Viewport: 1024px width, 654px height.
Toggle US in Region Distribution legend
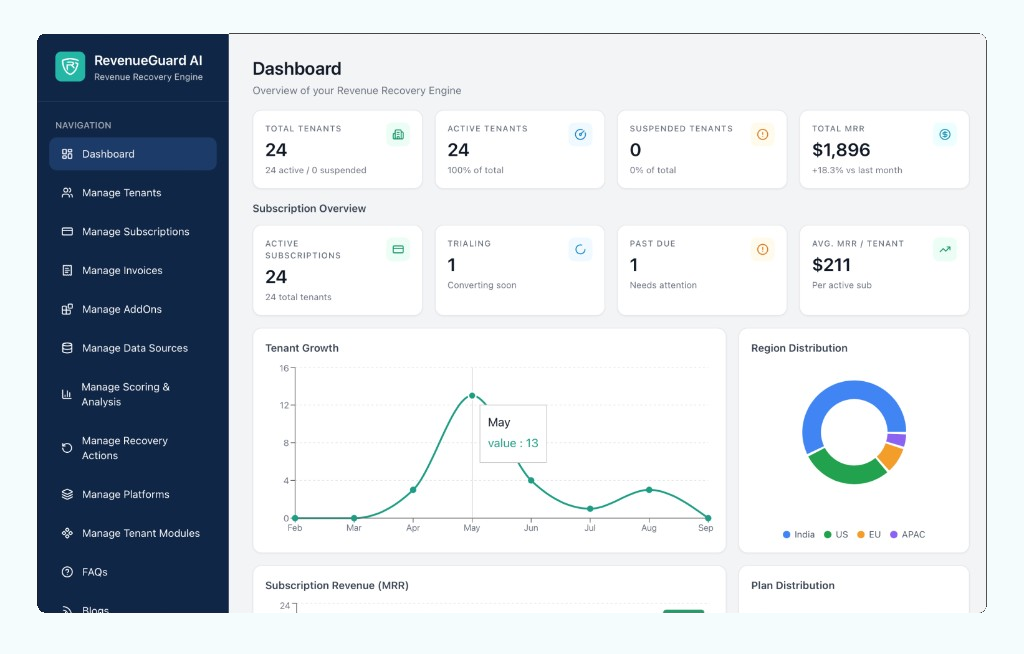(x=836, y=534)
